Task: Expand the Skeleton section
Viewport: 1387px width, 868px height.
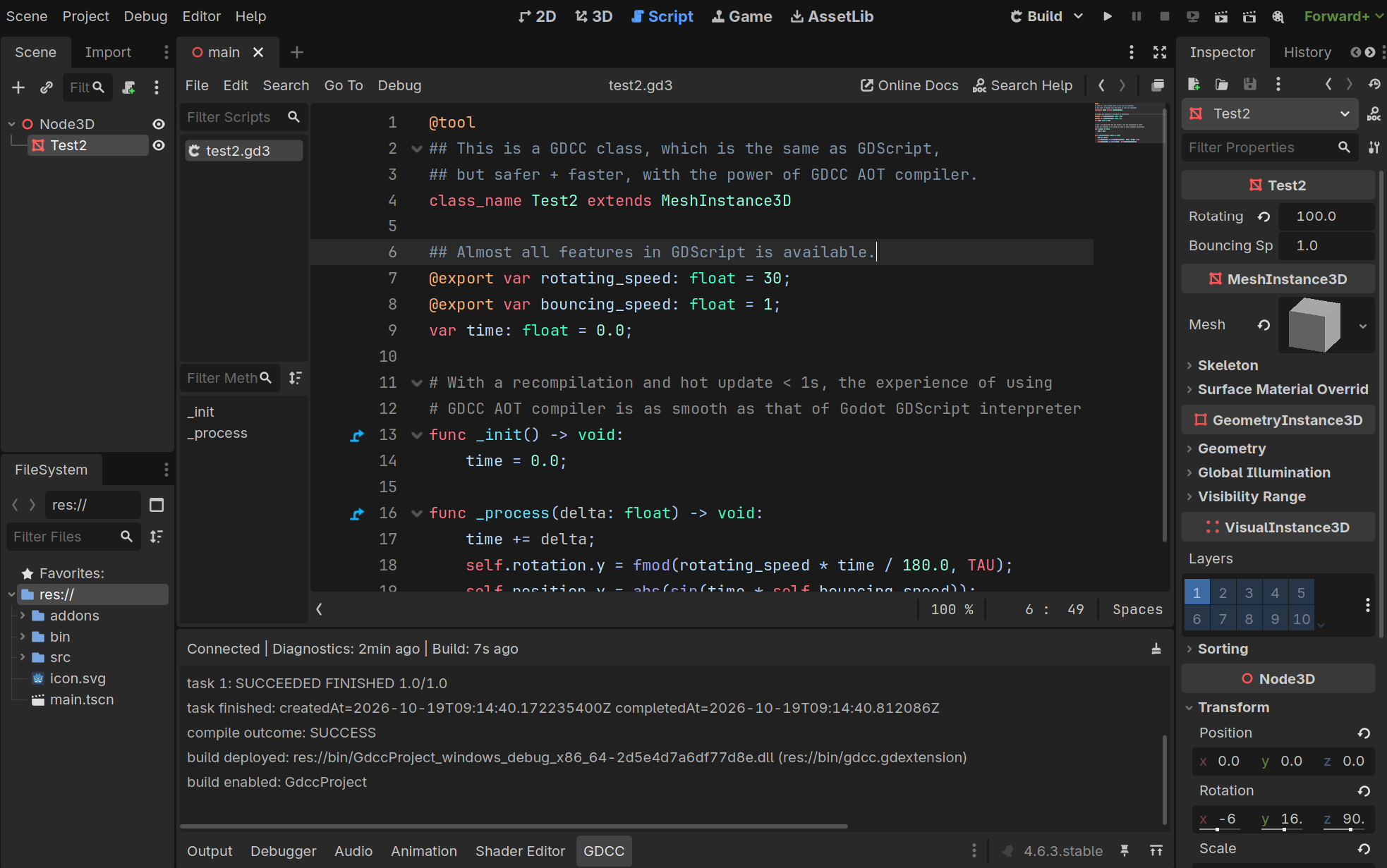Action: (1228, 365)
